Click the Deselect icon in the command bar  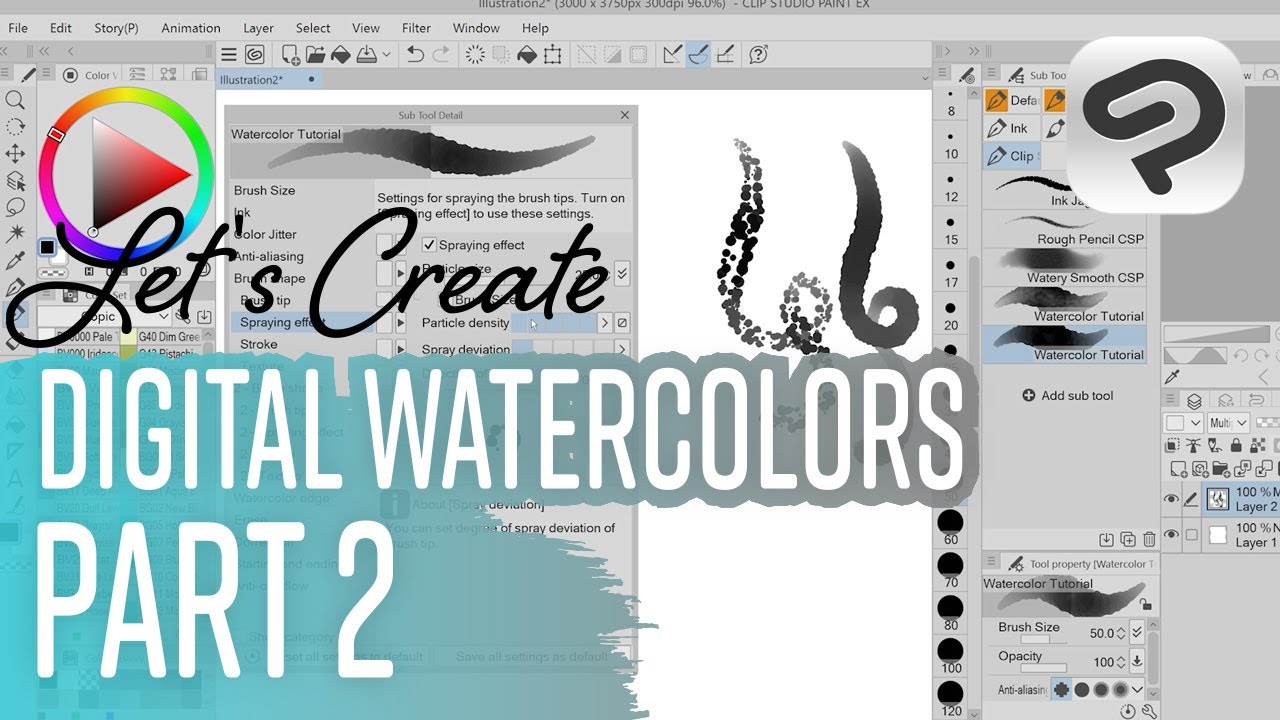click(587, 54)
